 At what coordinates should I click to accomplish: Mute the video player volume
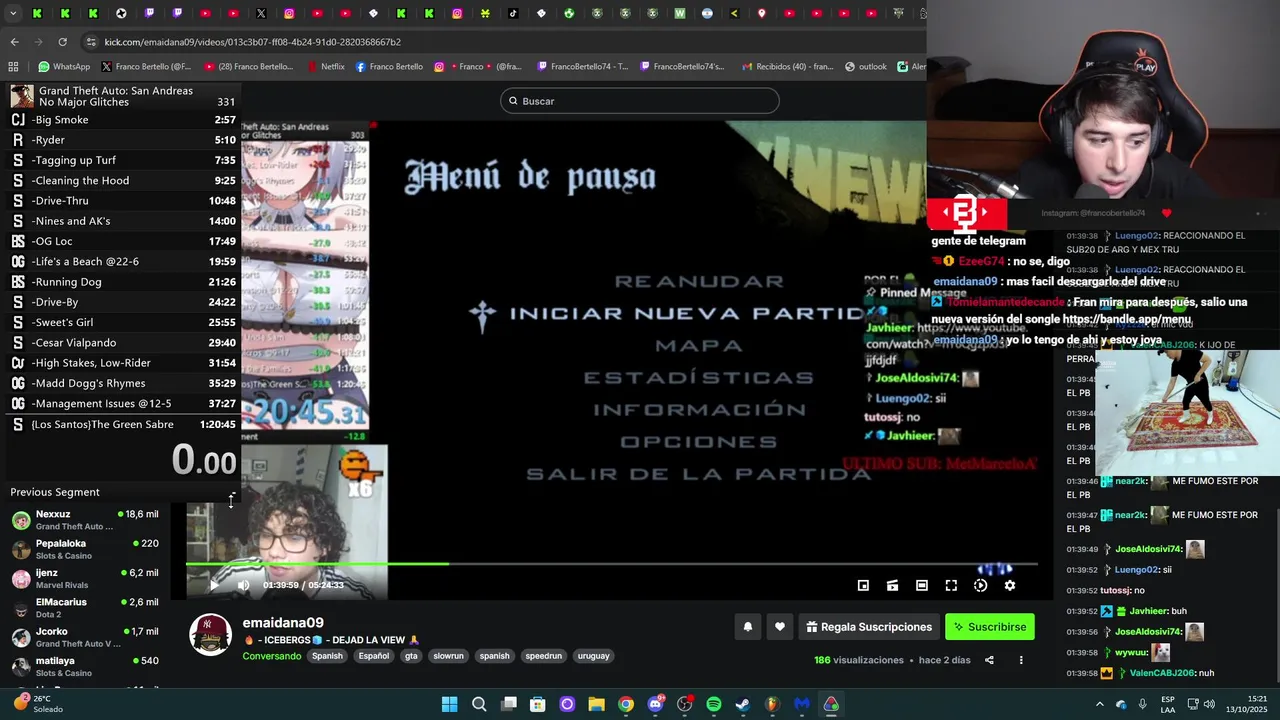point(243,585)
